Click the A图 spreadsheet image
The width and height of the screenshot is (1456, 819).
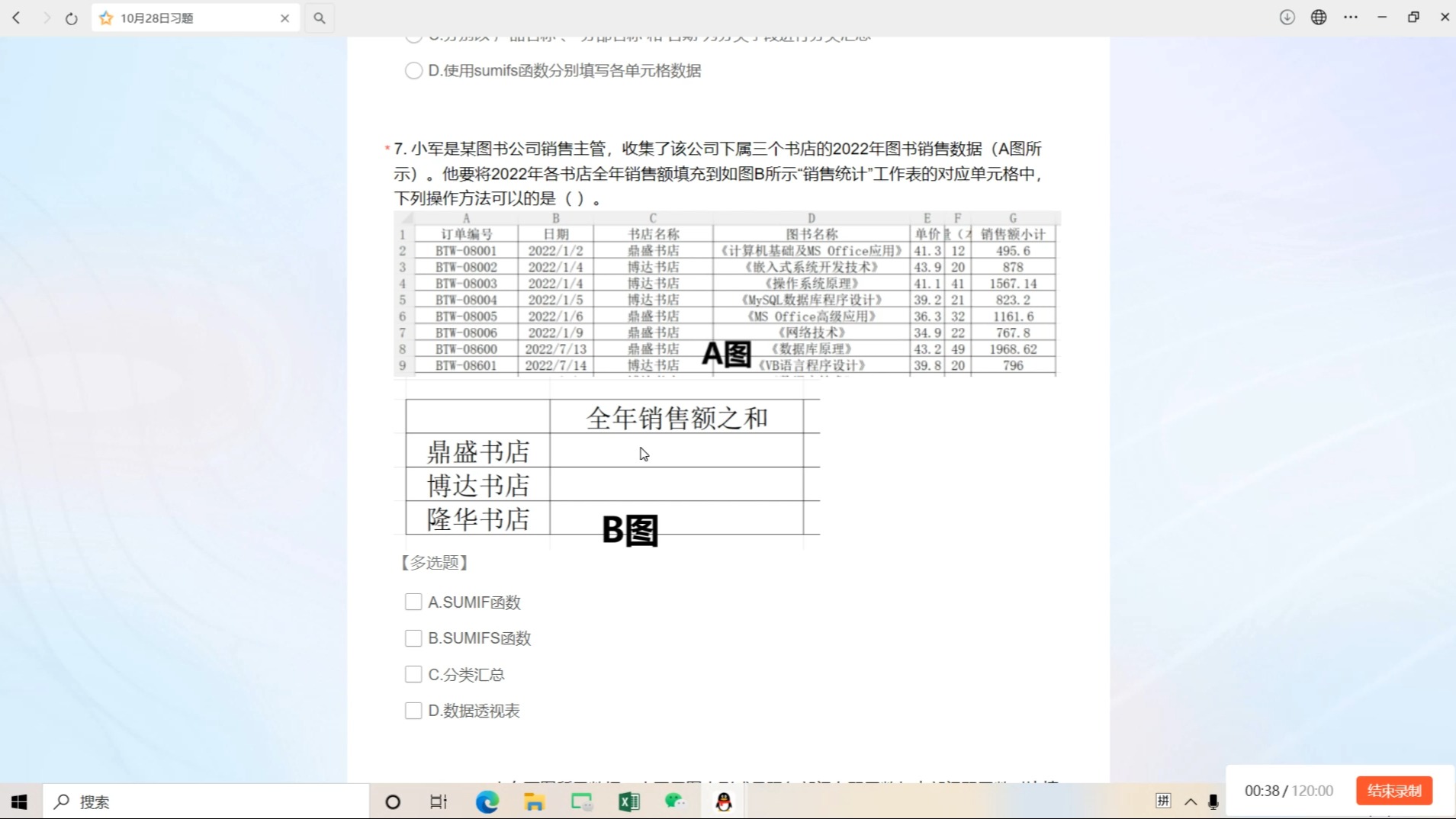[727, 294]
